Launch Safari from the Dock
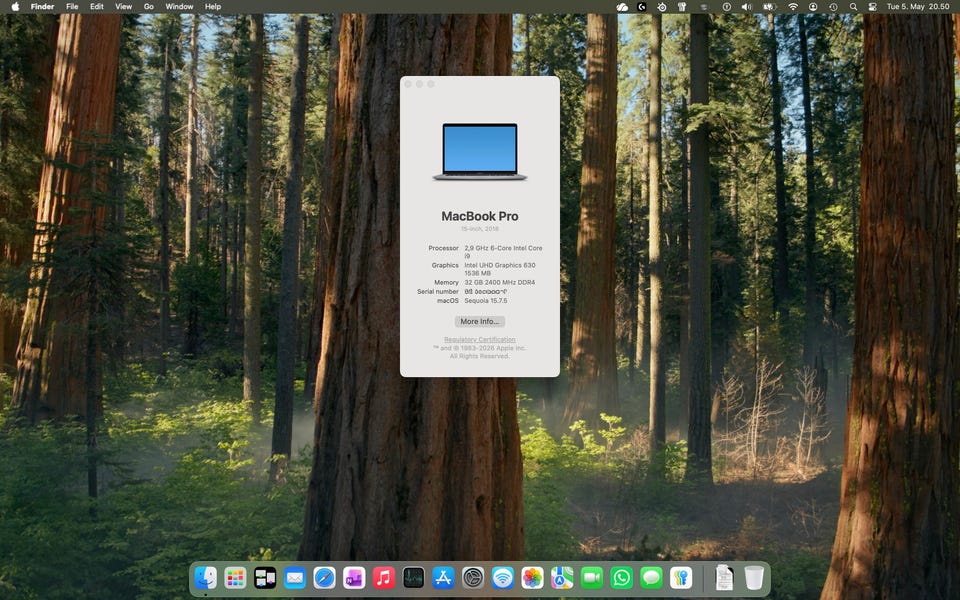960x600 pixels. 324,577
